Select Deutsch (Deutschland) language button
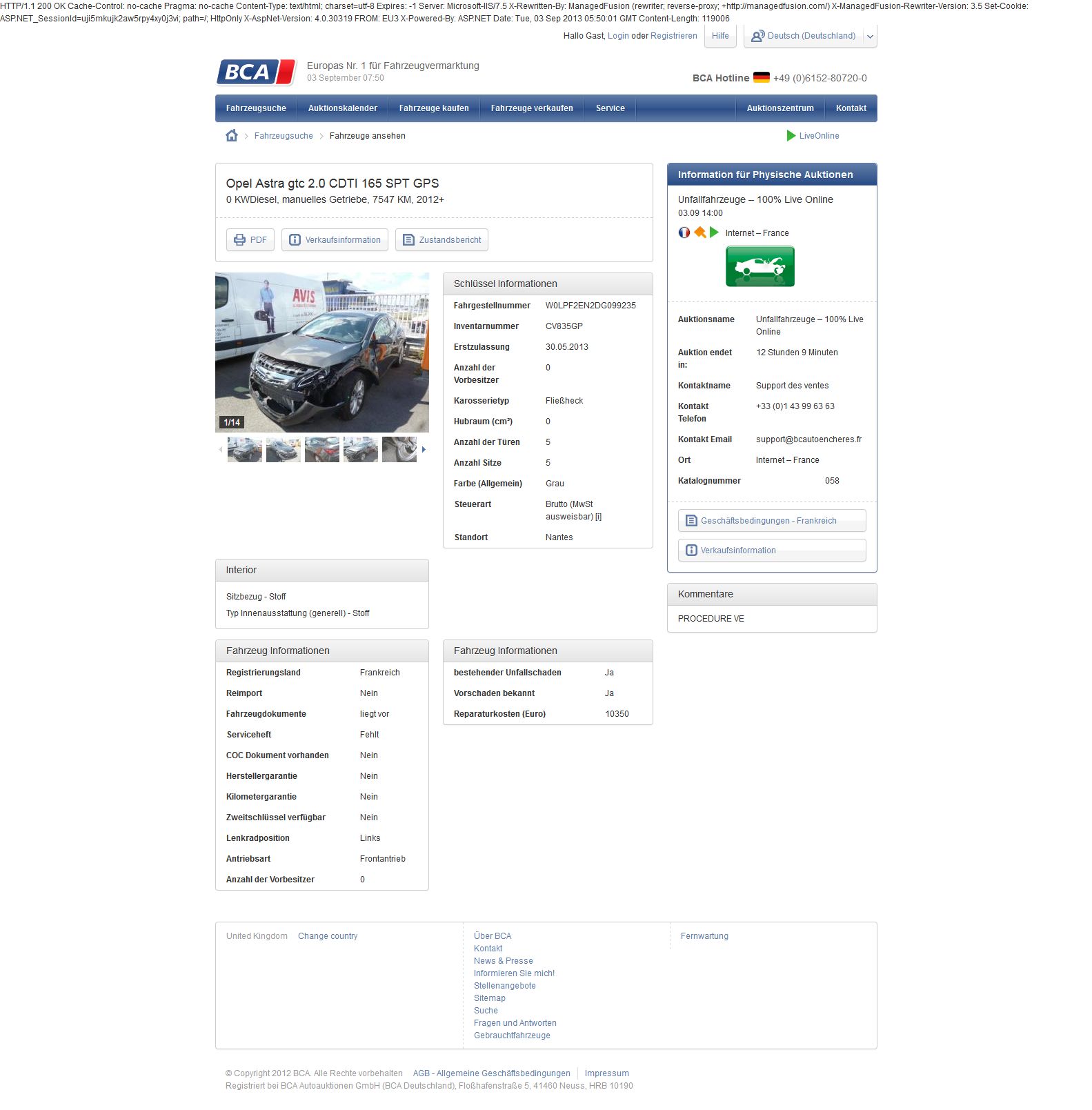 click(x=804, y=36)
